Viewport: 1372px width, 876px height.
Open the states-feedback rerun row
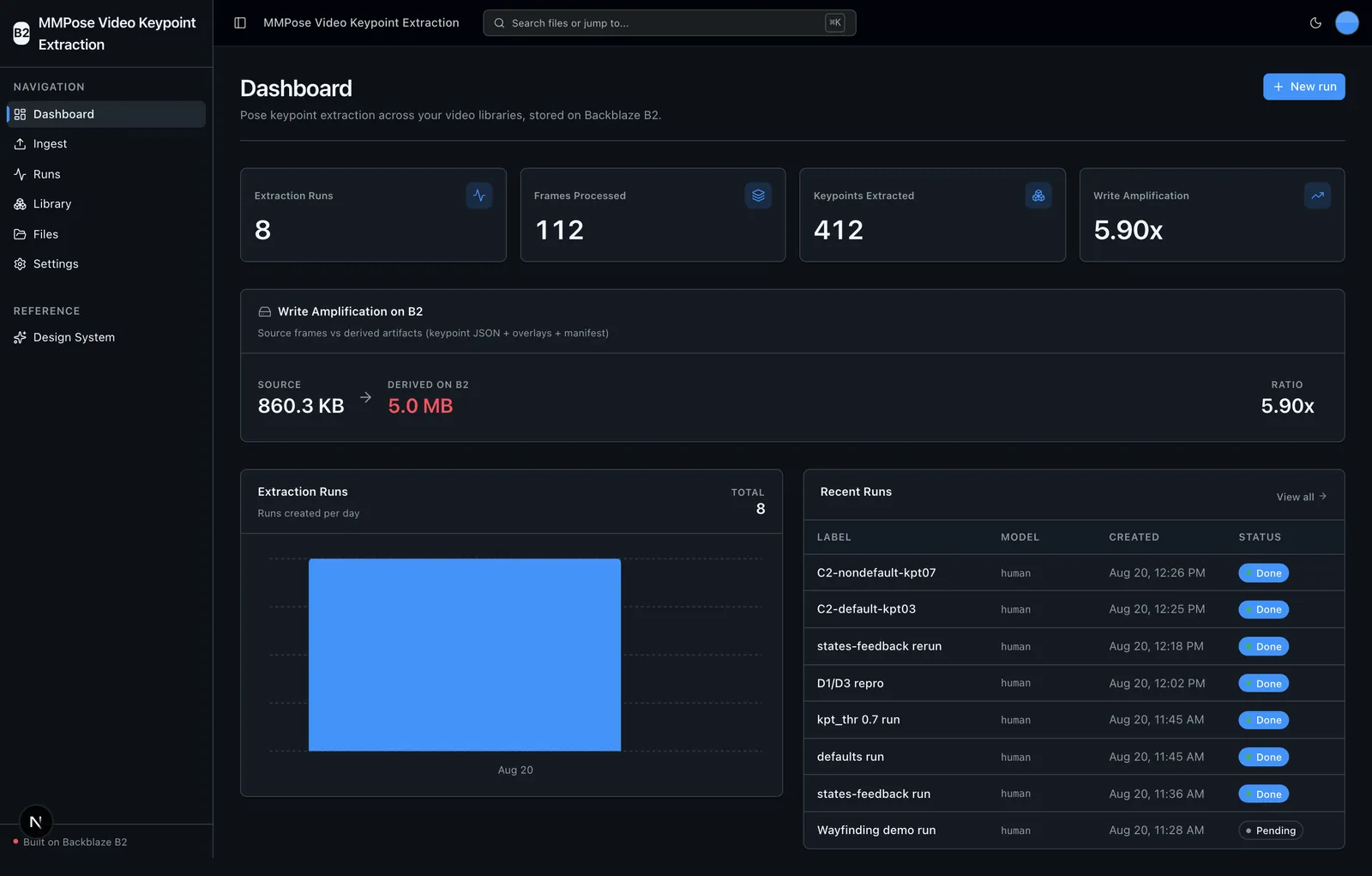(x=1074, y=646)
